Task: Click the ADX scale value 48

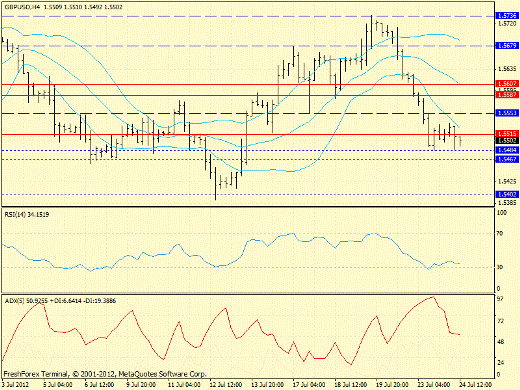Action: click(500, 342)
